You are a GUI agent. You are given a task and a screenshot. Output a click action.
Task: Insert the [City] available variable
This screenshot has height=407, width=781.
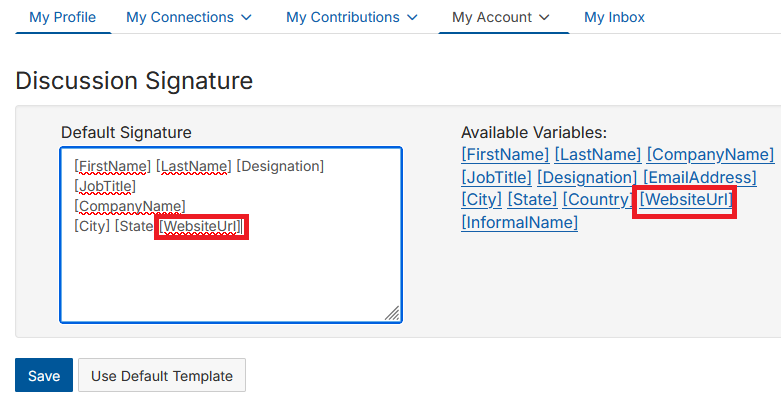click(x=481, y=200)
